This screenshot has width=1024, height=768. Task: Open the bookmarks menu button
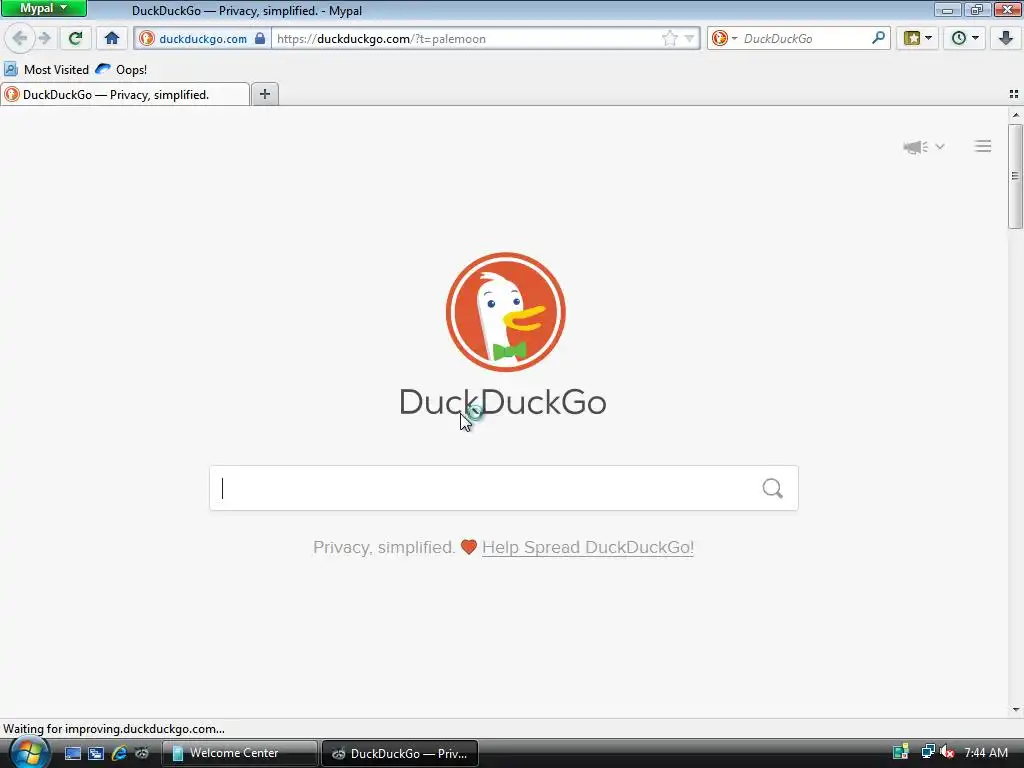[x=912, y=38]
